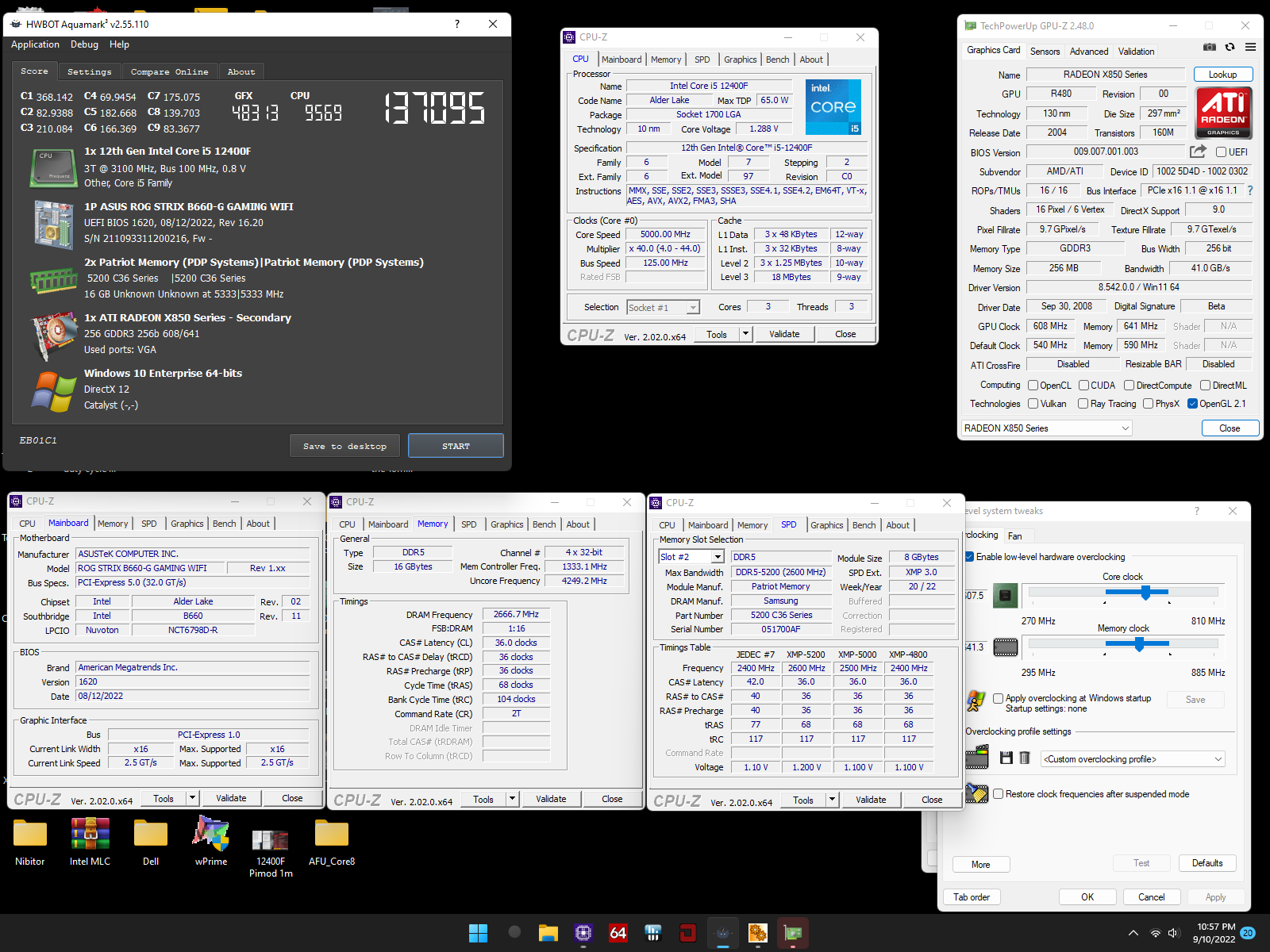This screenshot has width=1270, height=952.
Task: Click Save to desktop in Aquamark
Action: (x=344, y=446)
